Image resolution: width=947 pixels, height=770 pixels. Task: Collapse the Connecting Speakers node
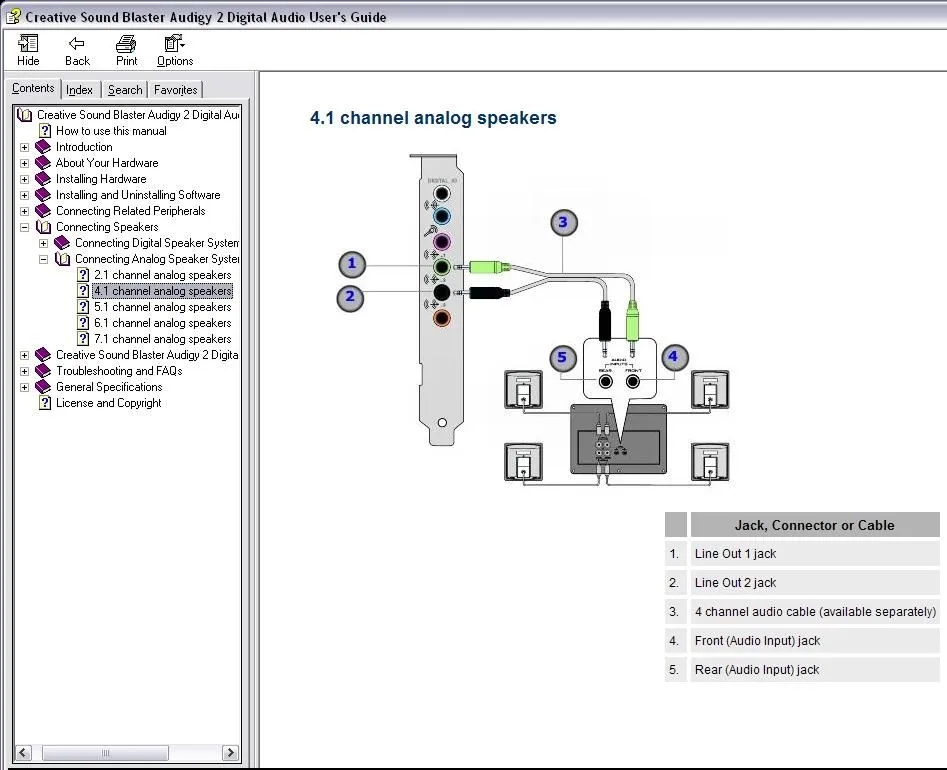24,227
